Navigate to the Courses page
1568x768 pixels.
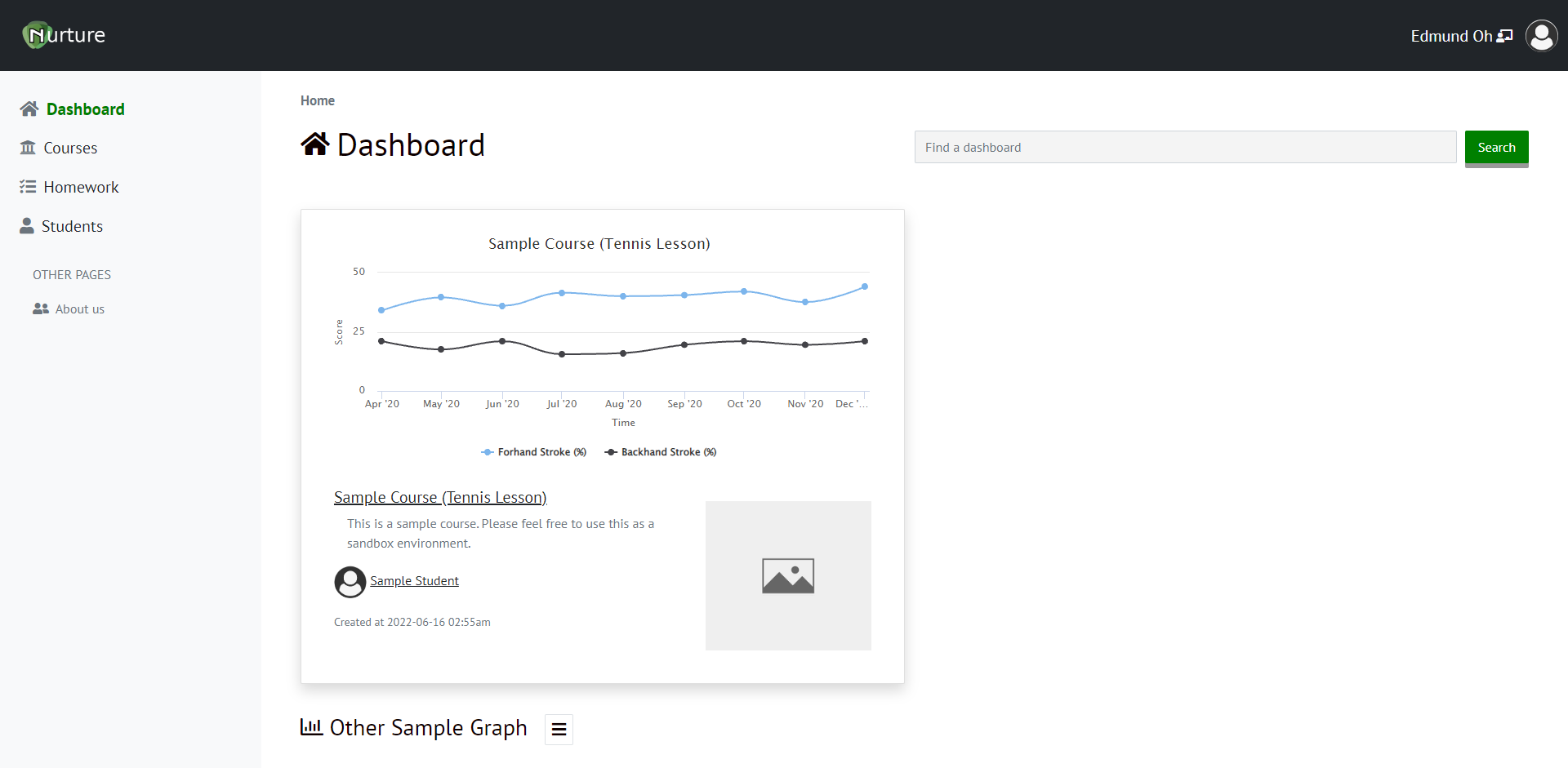(x=69, y=147)
